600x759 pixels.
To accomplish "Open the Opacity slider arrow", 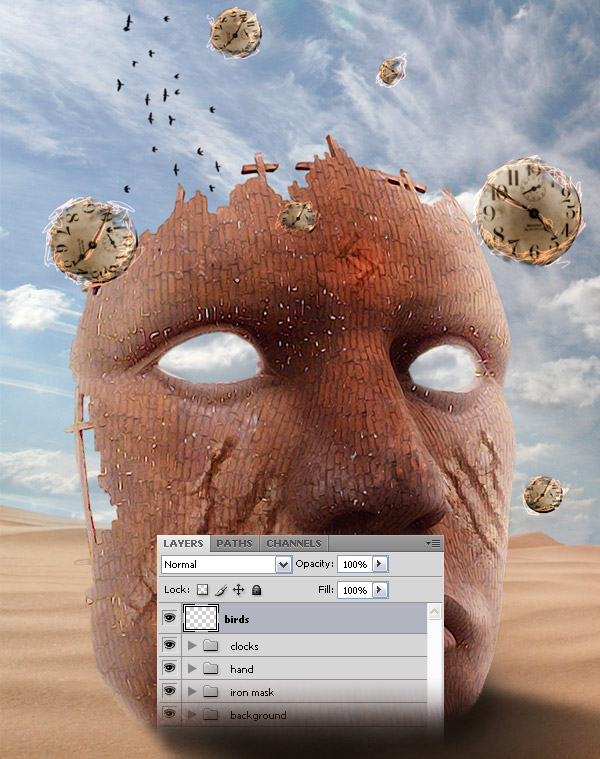I will (380, 564).
